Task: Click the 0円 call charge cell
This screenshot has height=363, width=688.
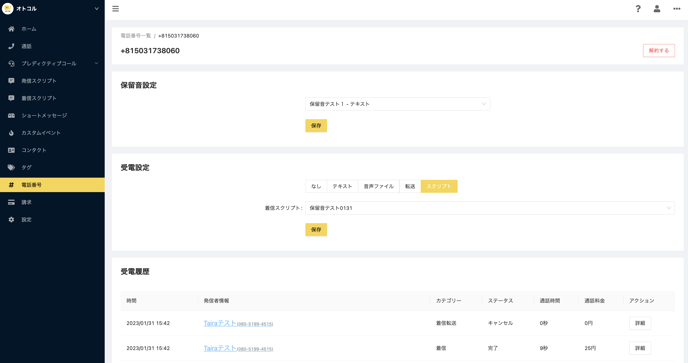Action: pos(589,323)
